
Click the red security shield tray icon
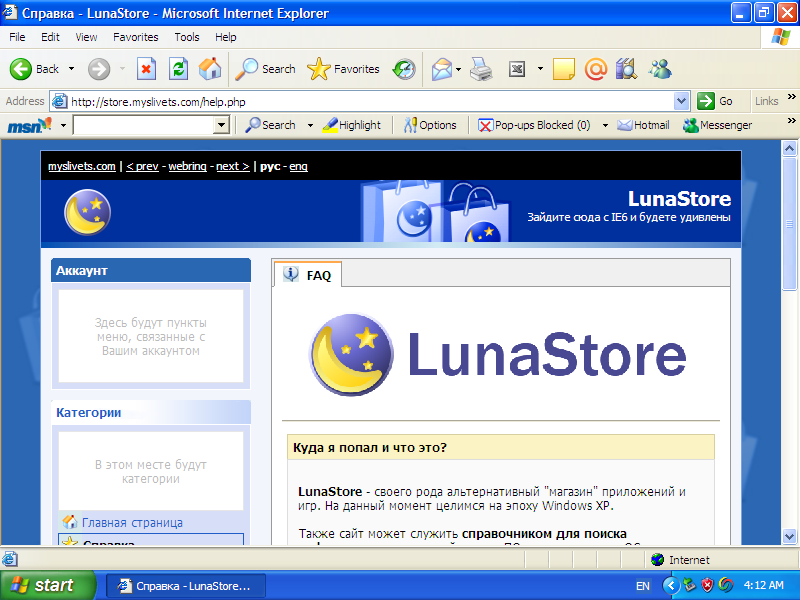click(707, 585)
